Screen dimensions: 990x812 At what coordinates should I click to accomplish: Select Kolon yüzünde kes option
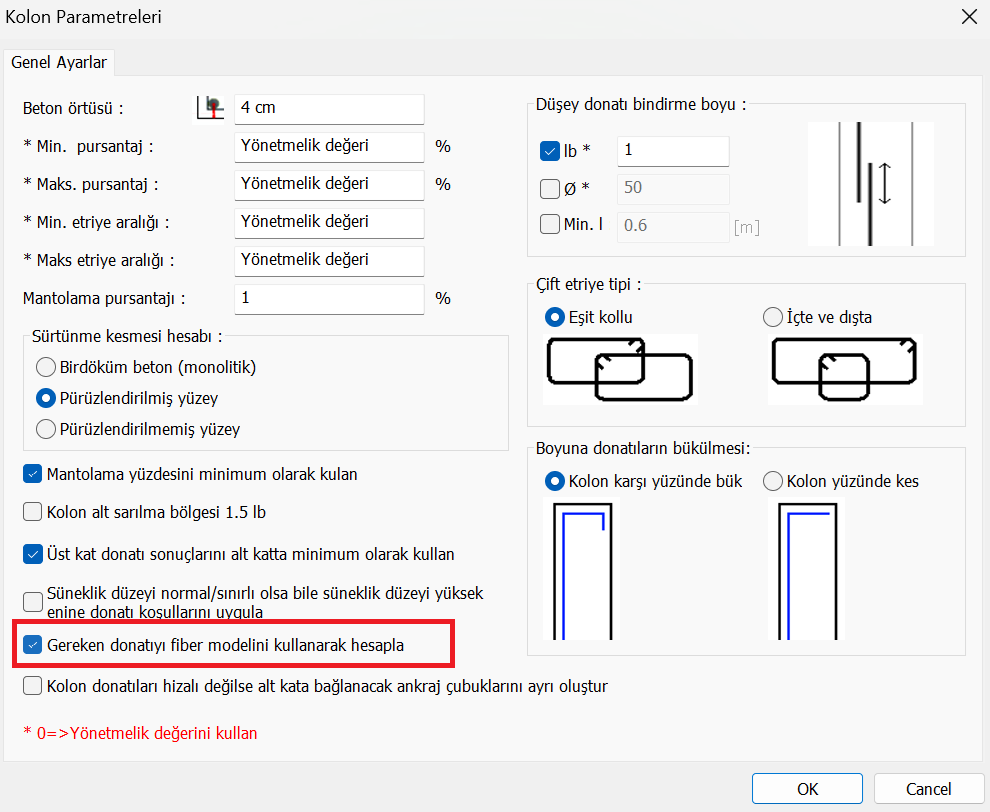772,481
